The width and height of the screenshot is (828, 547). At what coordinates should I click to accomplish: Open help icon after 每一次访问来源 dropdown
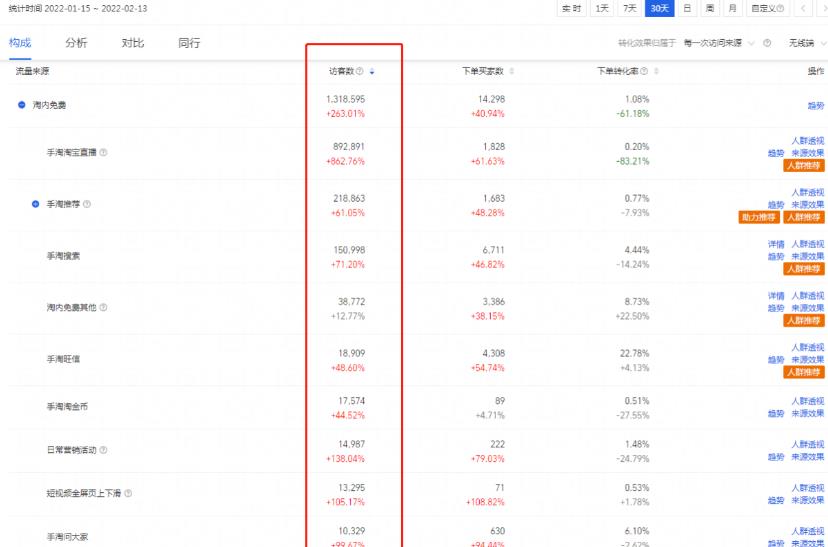[767, 43]
